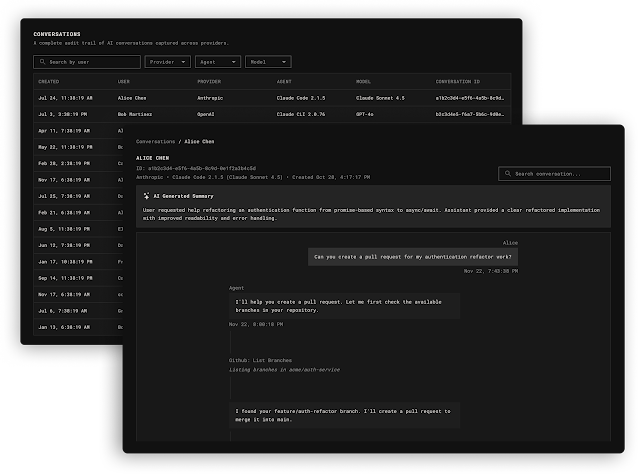This screenshot has height=476, width=640.
Task: Open the Provider filter dropdown
Action: coord(168,62)
